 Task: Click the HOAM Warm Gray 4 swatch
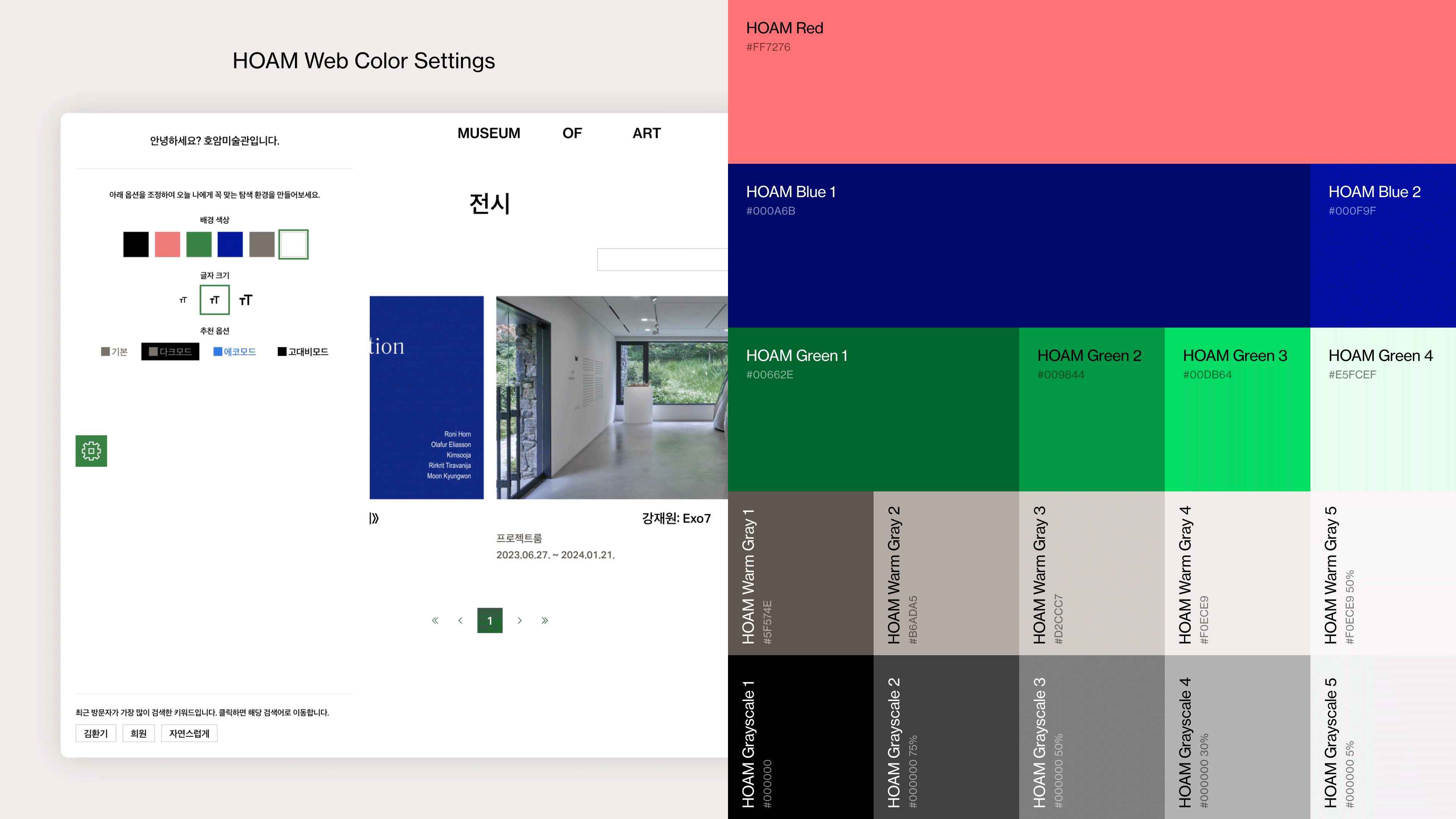click(x=1237, y=573)
